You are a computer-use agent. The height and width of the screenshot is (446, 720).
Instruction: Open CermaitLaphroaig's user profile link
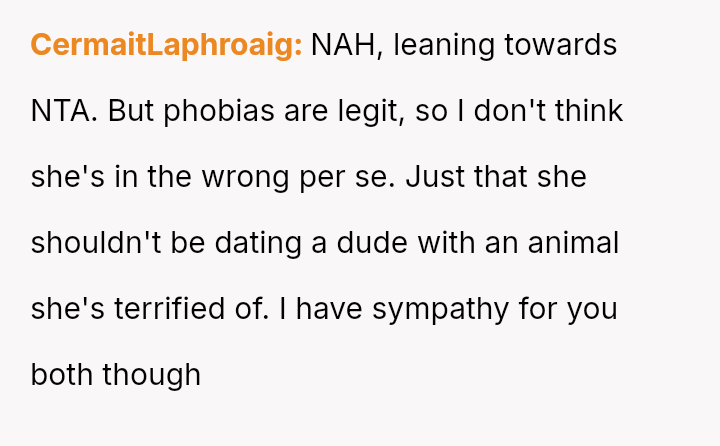[x=166, y=46]
